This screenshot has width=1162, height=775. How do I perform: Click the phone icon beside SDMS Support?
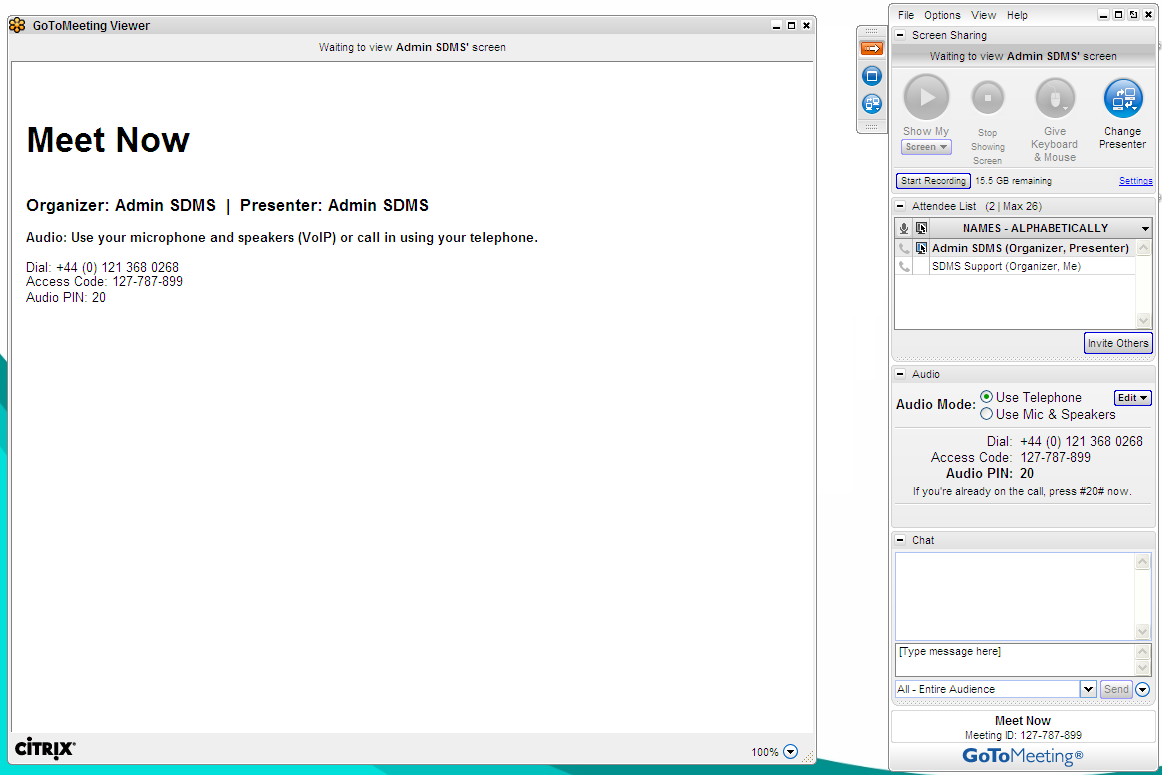pyautogui.click(x=904, y=266)
